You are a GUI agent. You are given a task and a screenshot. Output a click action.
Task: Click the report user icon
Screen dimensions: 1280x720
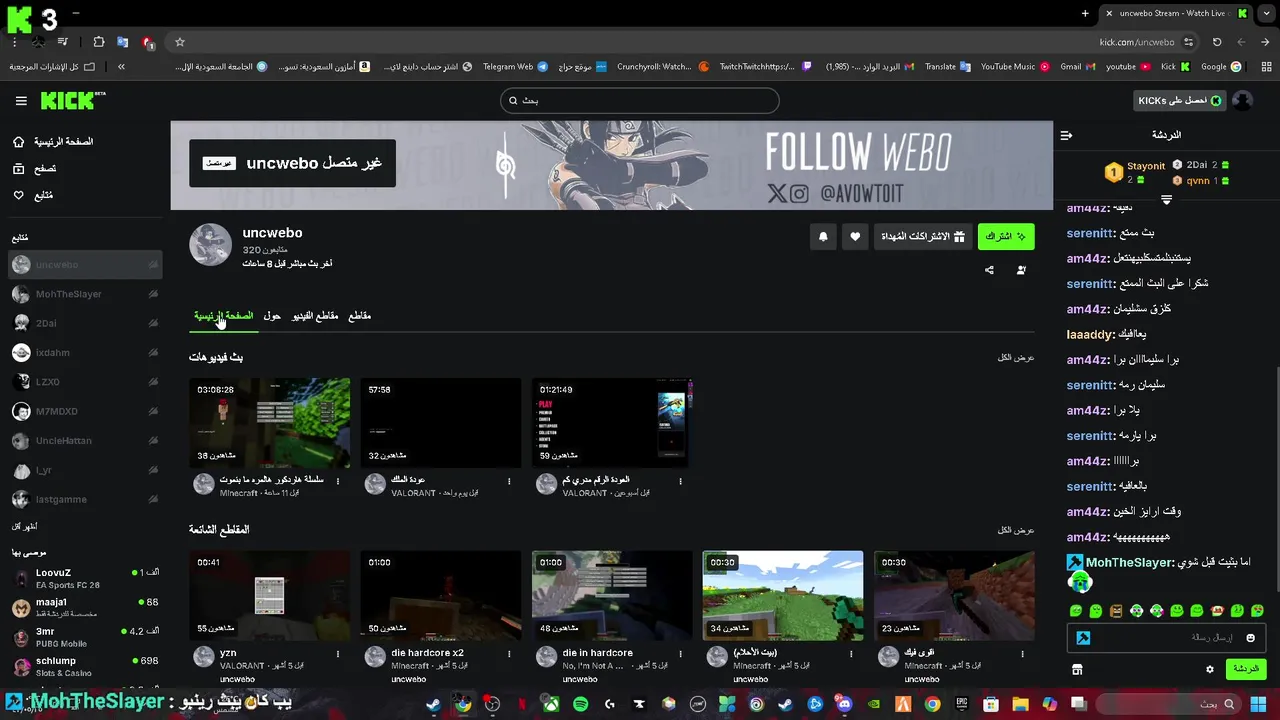pos(1021,270)
